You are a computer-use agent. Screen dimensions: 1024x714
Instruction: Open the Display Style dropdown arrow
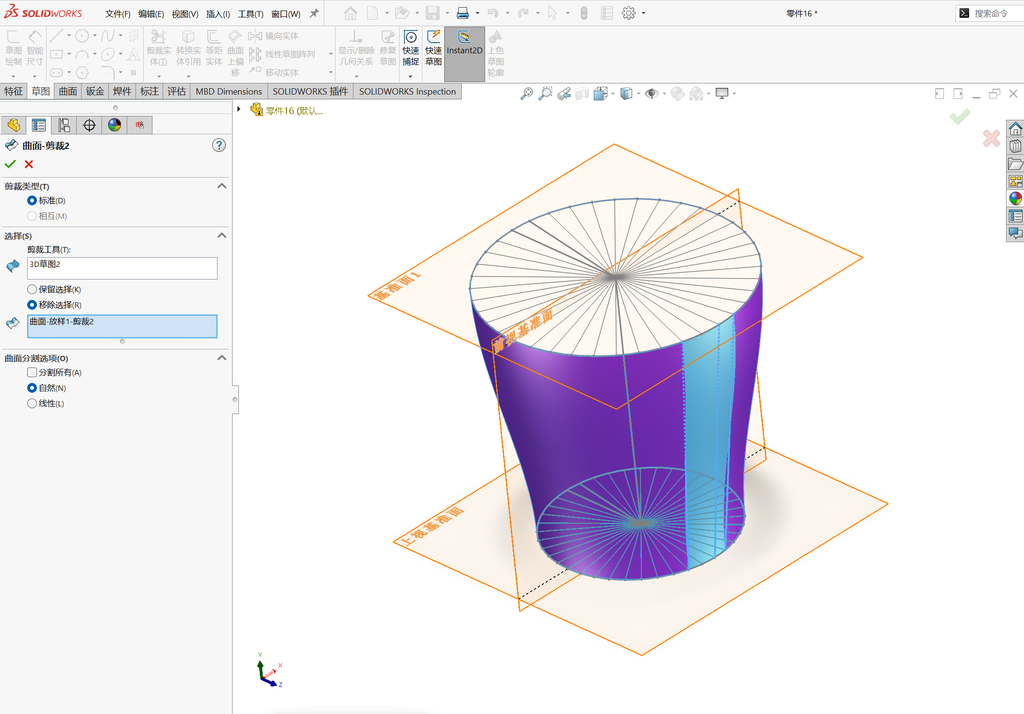click(x=638, y=94)
